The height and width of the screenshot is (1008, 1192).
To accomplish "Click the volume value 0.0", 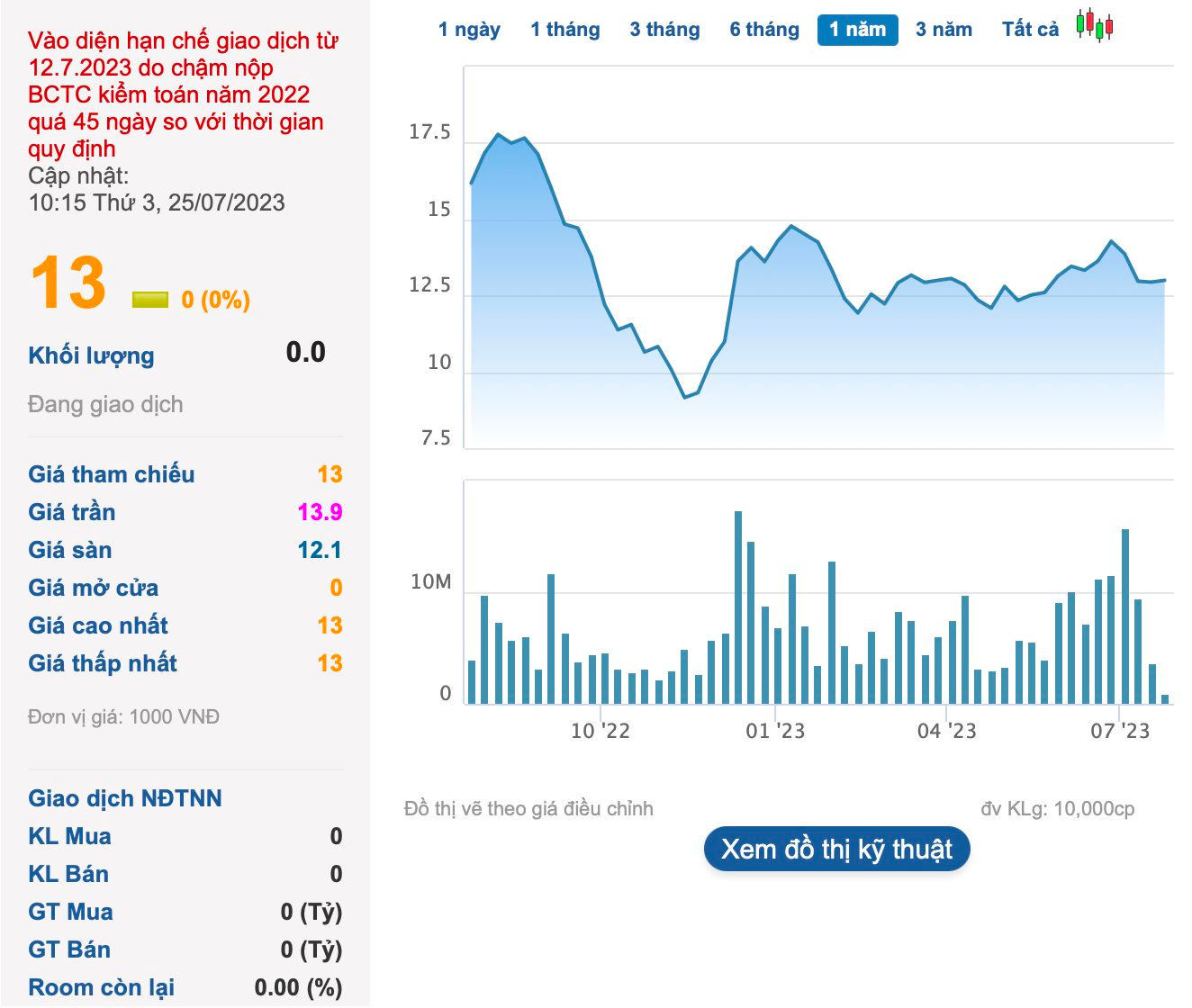I will coord(306,352).
